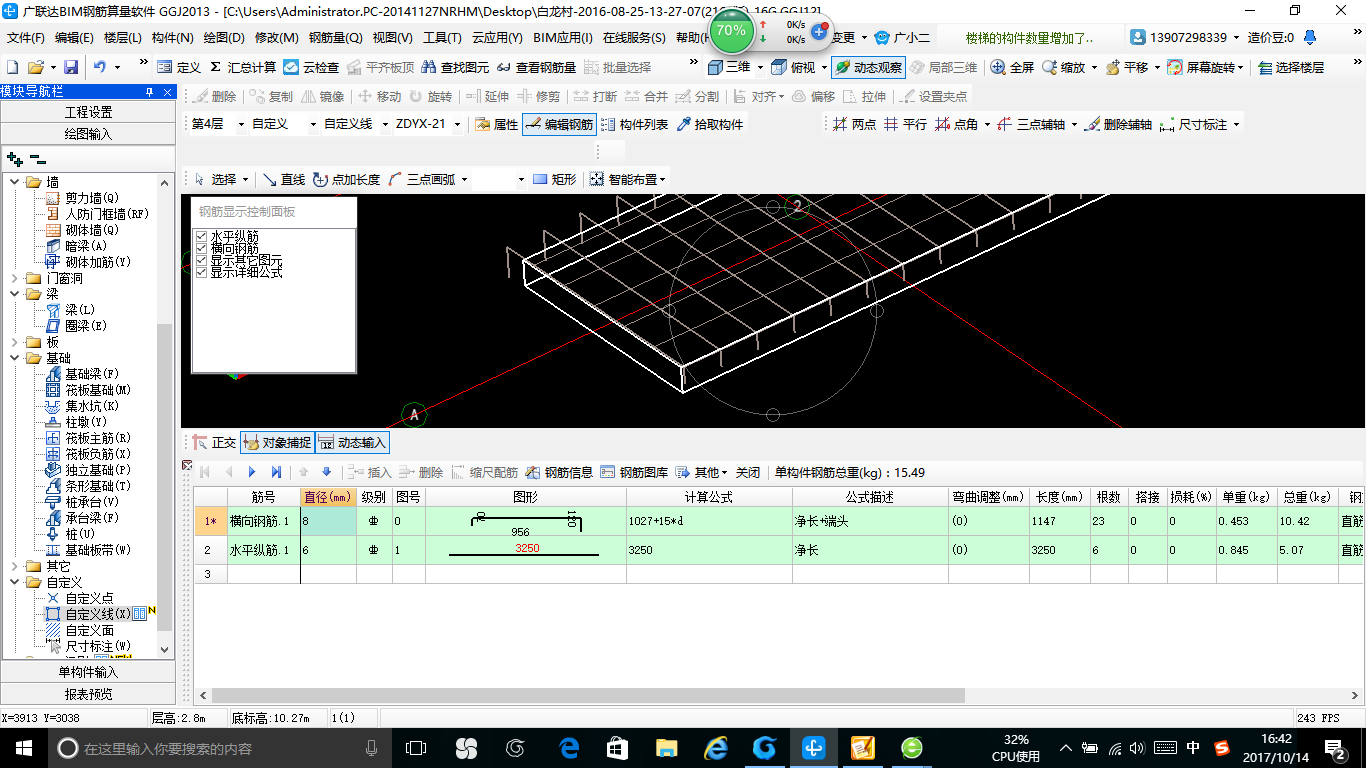Screen dimensions: 1366x768
Task: Collapse the 墙 tree folder
Action: pos(15,182)
